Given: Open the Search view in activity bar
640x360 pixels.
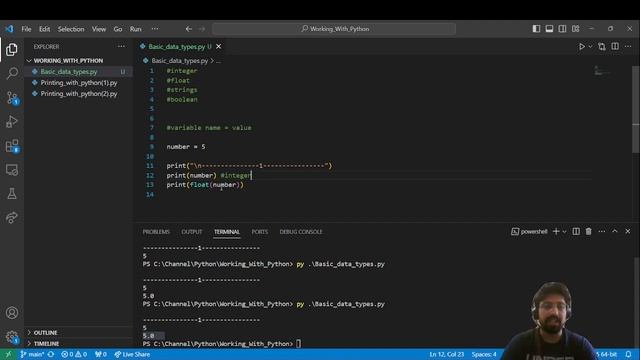Looking at the screenshot, I should 12,73.
